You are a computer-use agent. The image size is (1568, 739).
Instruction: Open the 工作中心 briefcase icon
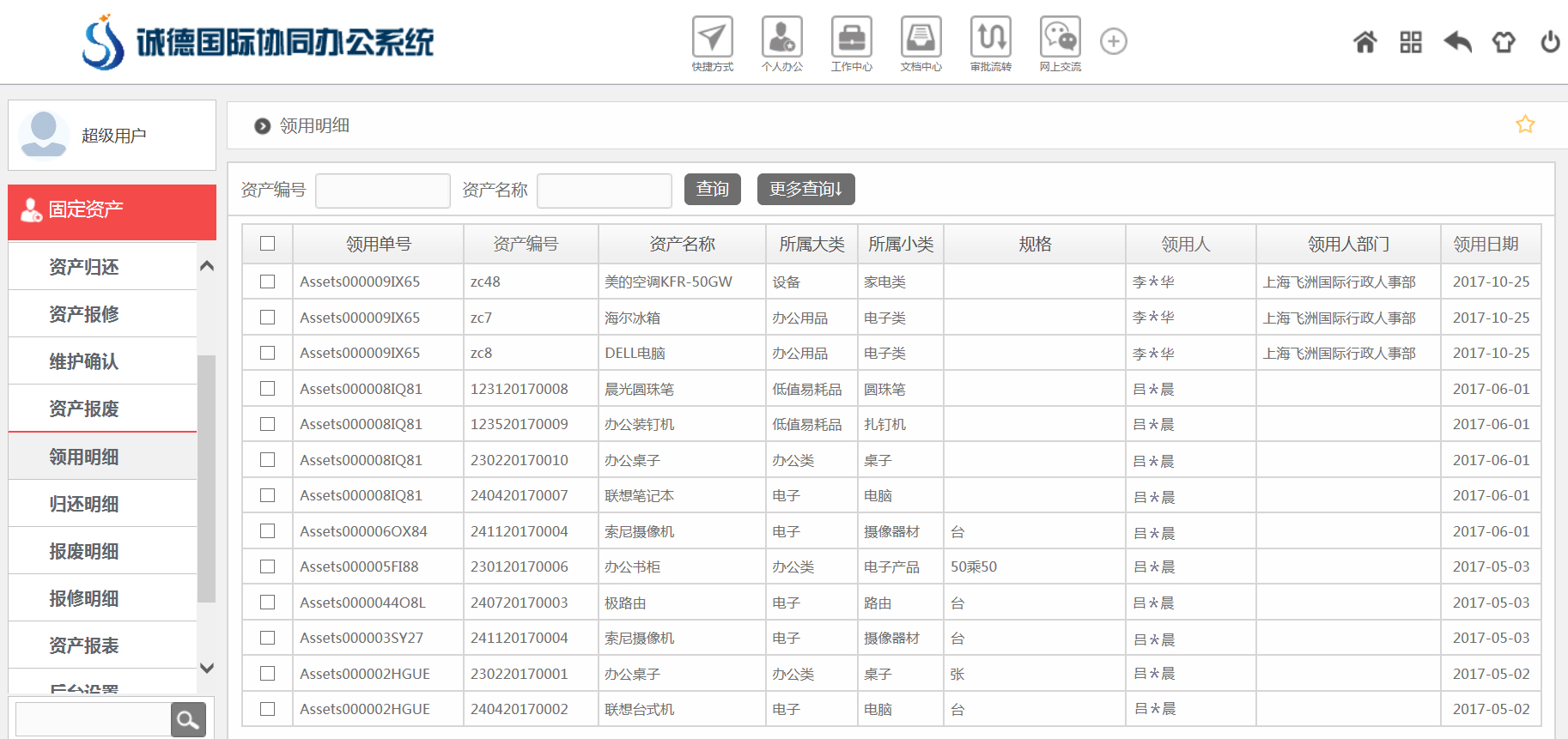coord(851,38)
